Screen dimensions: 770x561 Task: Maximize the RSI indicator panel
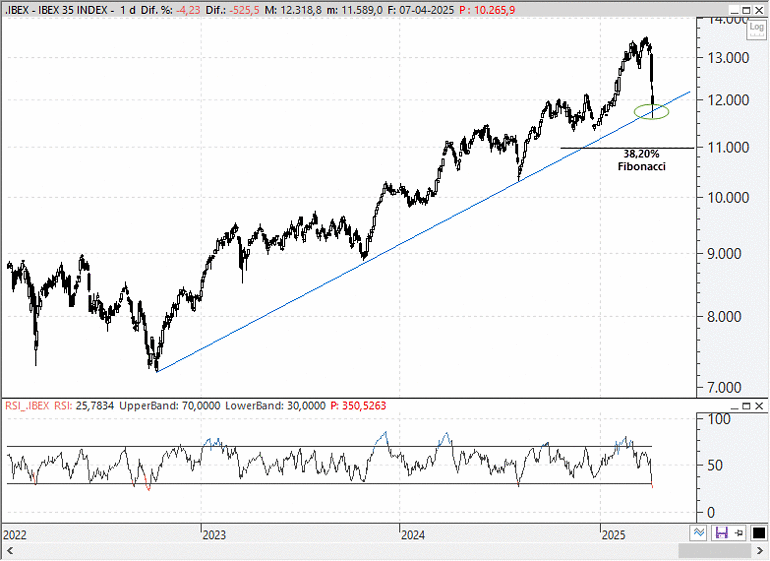click(x=746, y=406)
